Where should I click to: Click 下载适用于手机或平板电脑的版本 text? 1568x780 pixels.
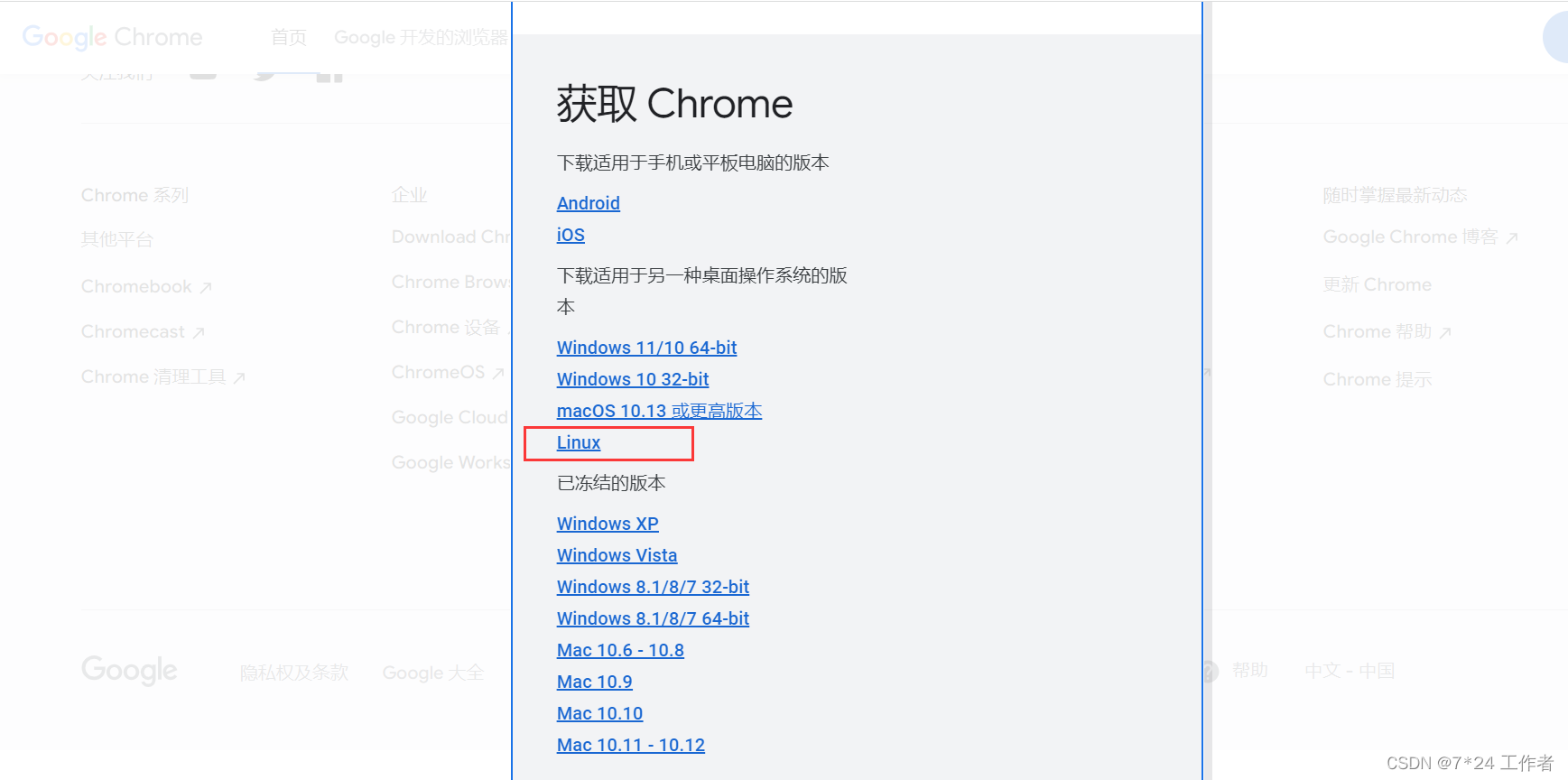click(x=692, y=162)
